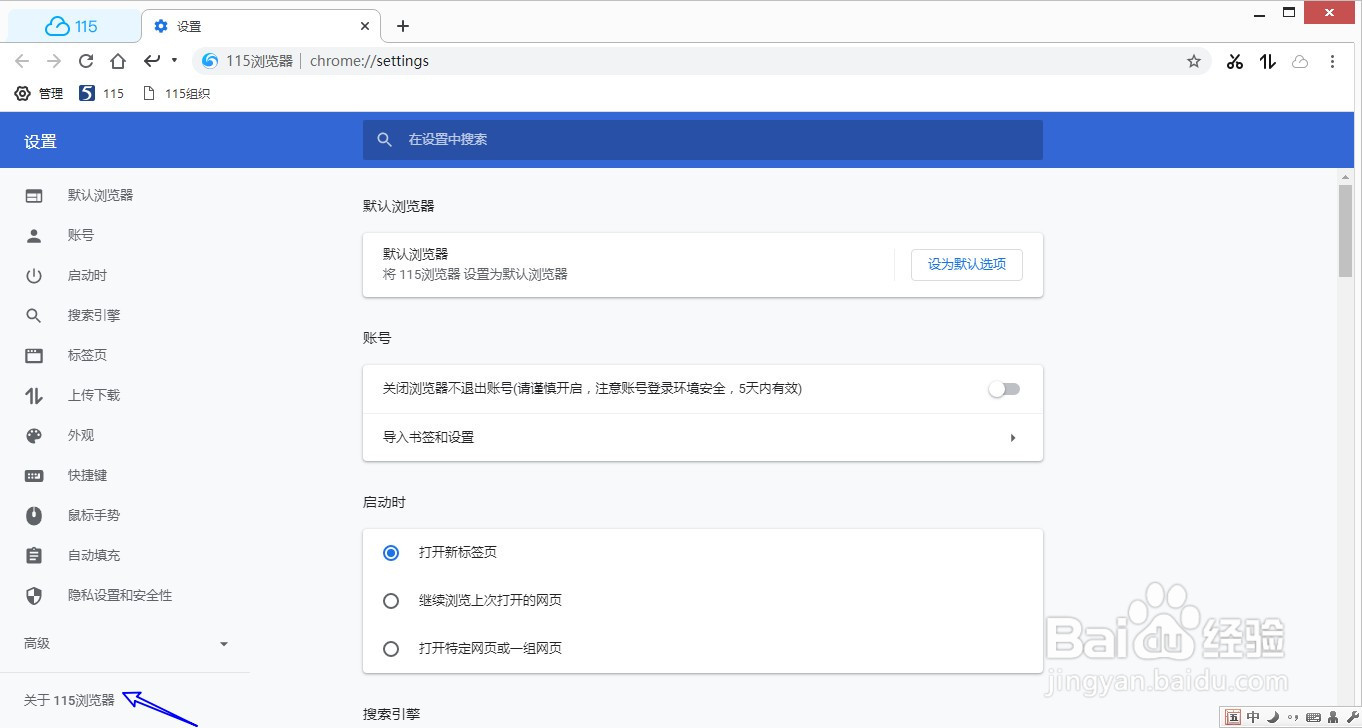Click the 隐私设置和安全性 shield icon
Viewport: 1362px width, 728px height.
[34, 595]
